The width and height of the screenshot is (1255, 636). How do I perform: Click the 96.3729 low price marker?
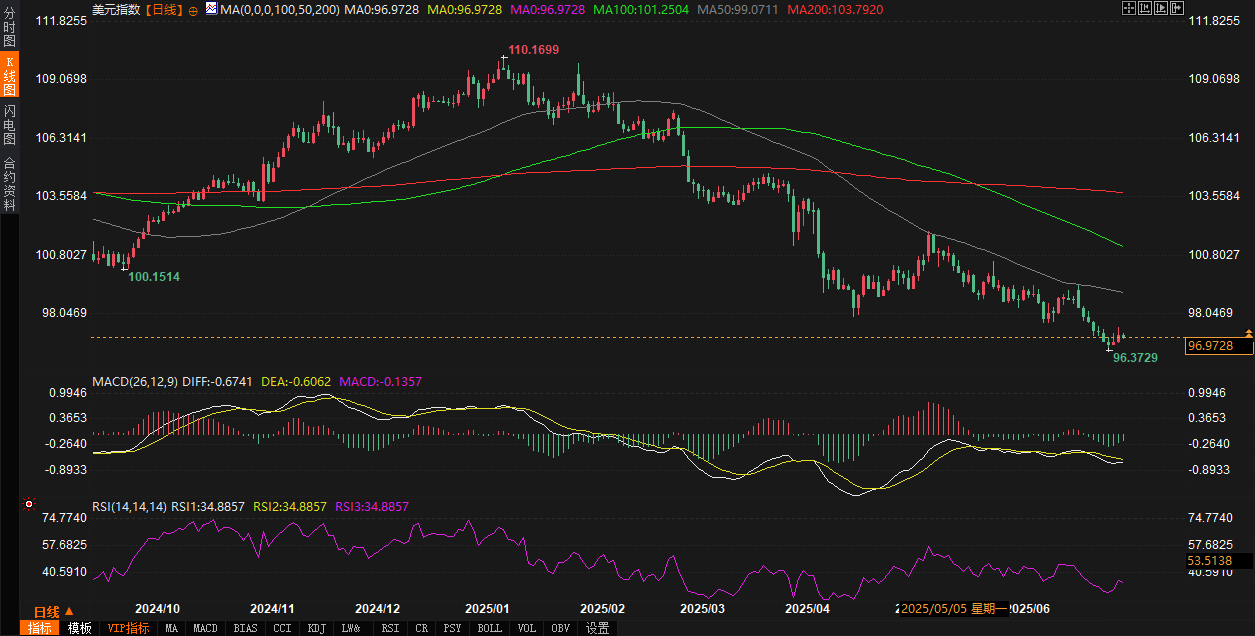click(x=1135, y=357)
